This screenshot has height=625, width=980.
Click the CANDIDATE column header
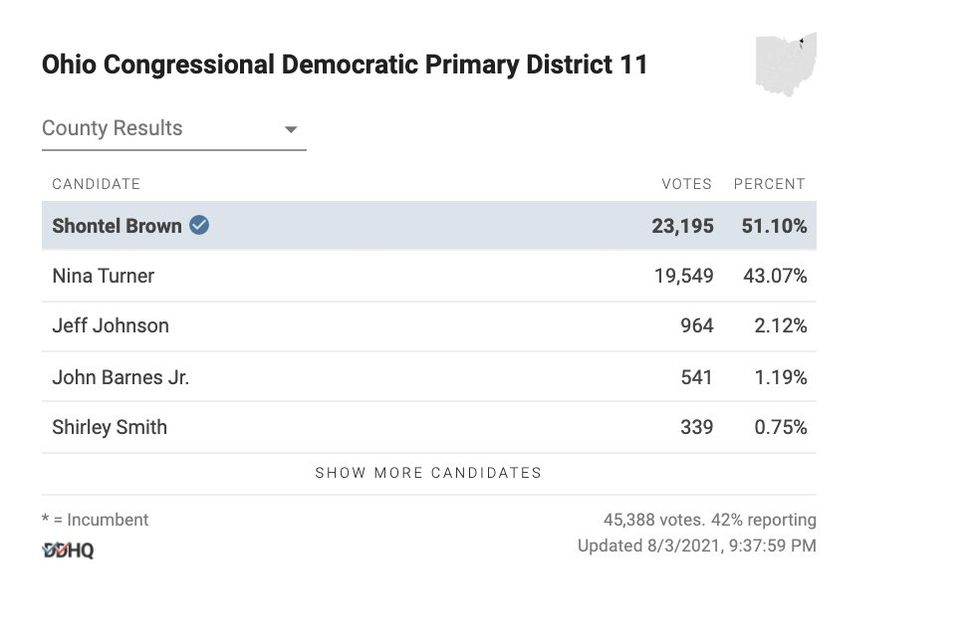(96, 184)
